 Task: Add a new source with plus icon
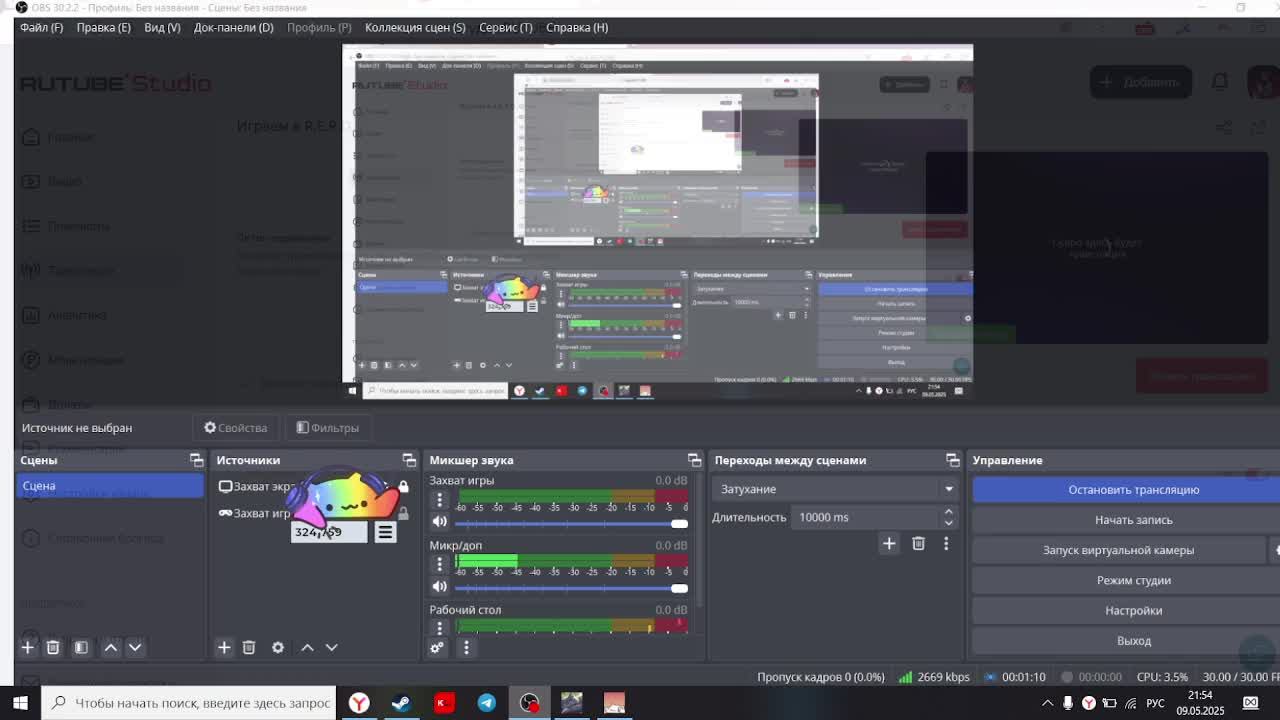(224, 647)
